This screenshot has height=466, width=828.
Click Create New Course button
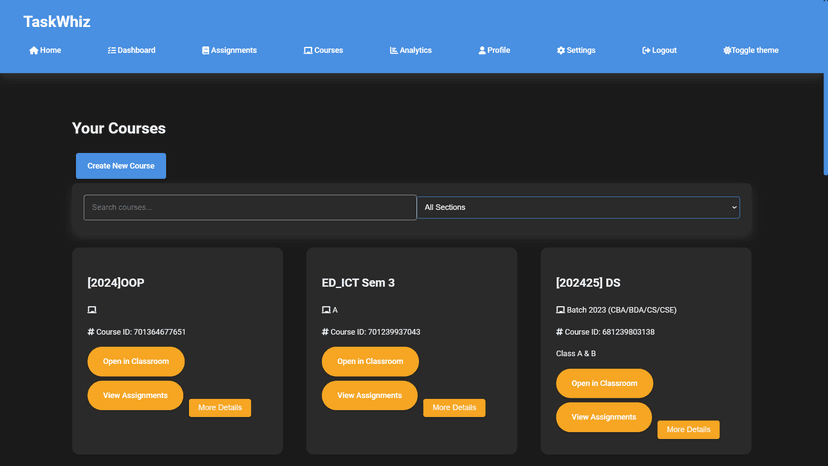[x=121, y=166]
